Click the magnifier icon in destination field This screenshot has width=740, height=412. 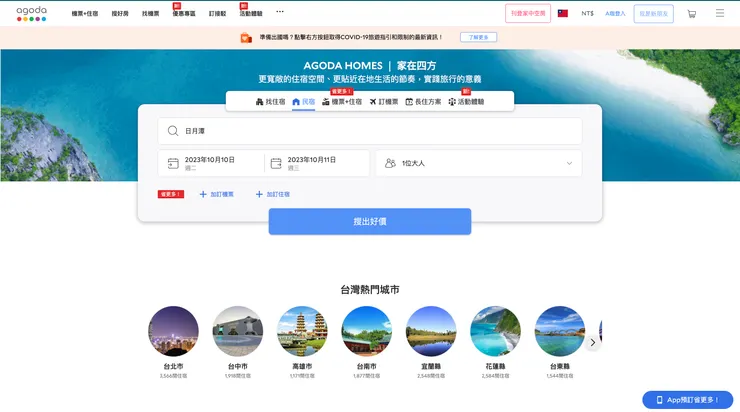coord(173,131)
